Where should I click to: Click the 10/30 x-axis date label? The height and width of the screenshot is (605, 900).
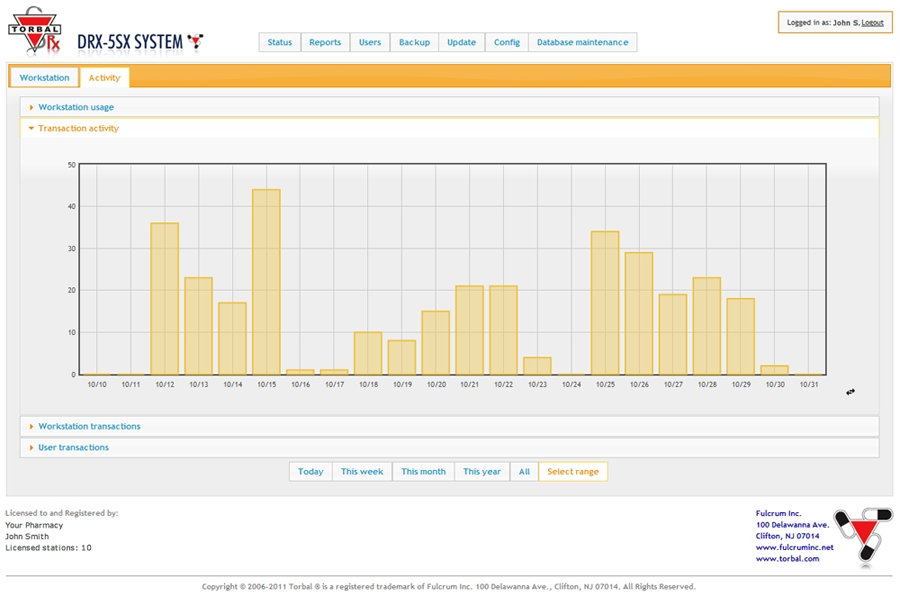tap(775, 385)
